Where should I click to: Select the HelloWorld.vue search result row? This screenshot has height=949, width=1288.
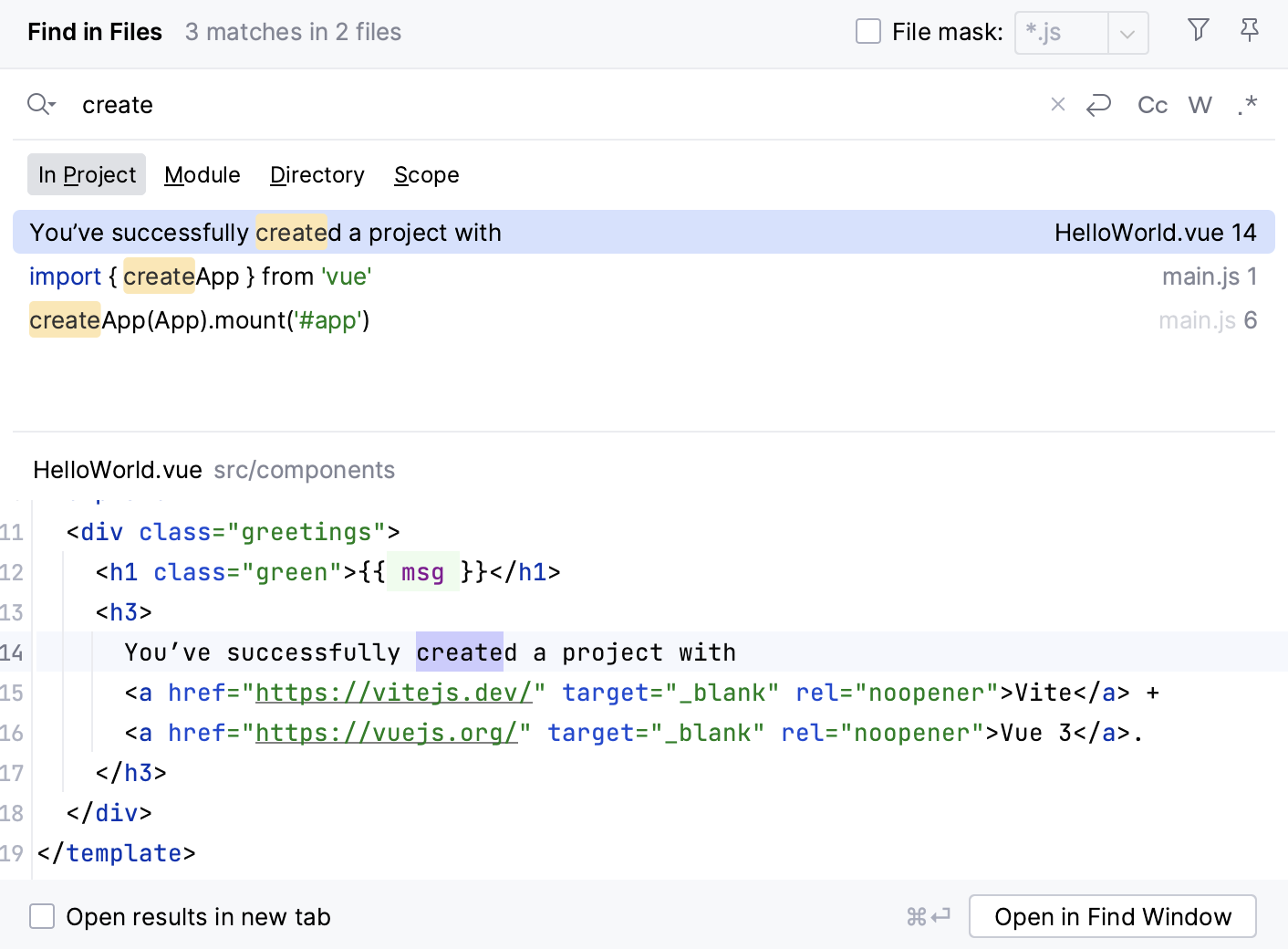click(x=365, y=232)
